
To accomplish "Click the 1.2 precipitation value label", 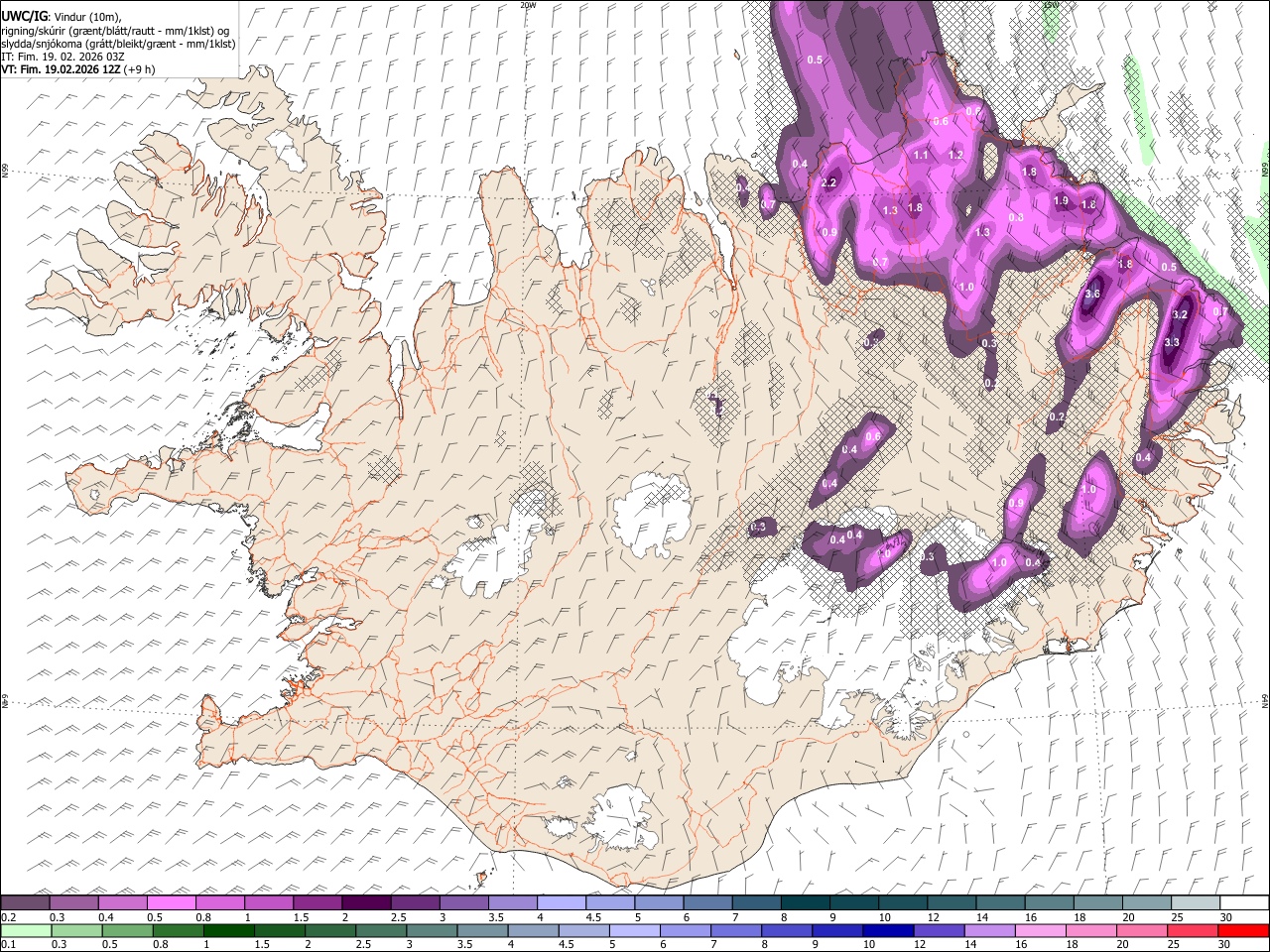I will click(955, 156).
